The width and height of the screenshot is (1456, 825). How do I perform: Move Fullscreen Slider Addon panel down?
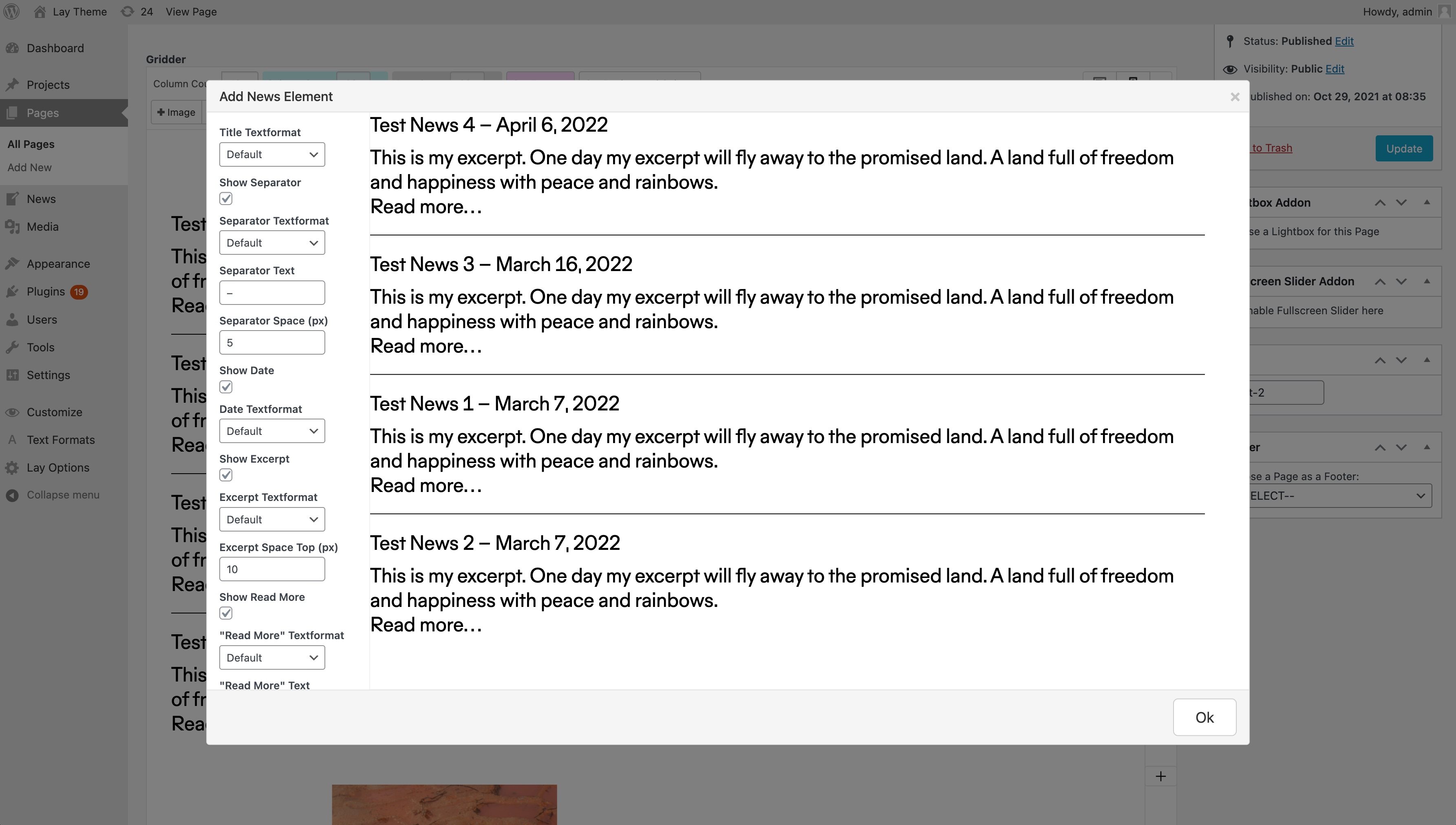1401,282
